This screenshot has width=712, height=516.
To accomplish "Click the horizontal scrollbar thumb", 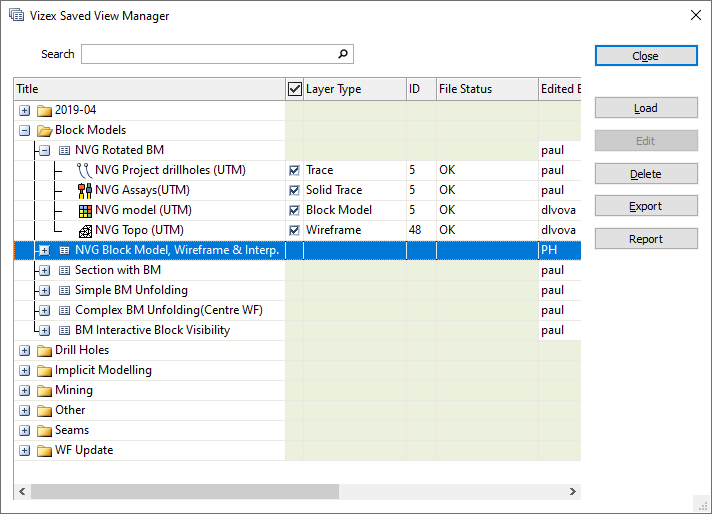I will coord(185,491).
